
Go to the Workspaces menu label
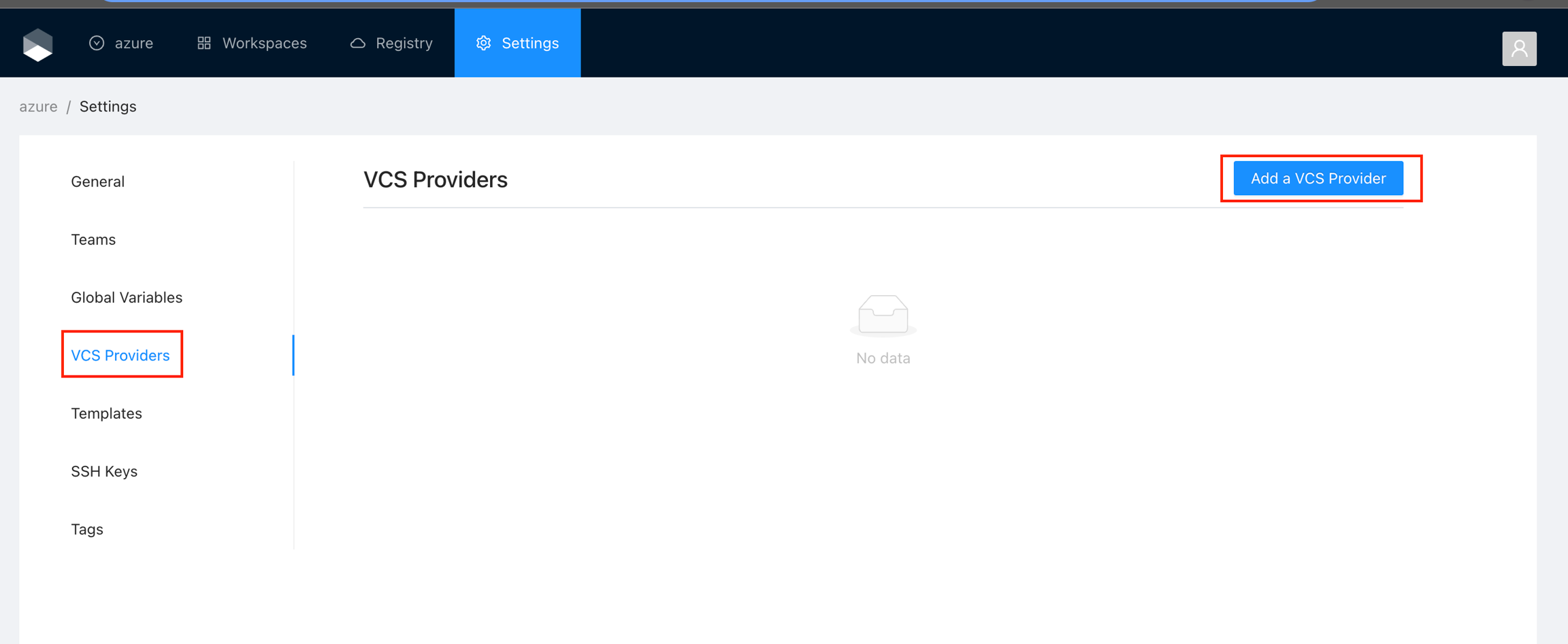(264, 43)
